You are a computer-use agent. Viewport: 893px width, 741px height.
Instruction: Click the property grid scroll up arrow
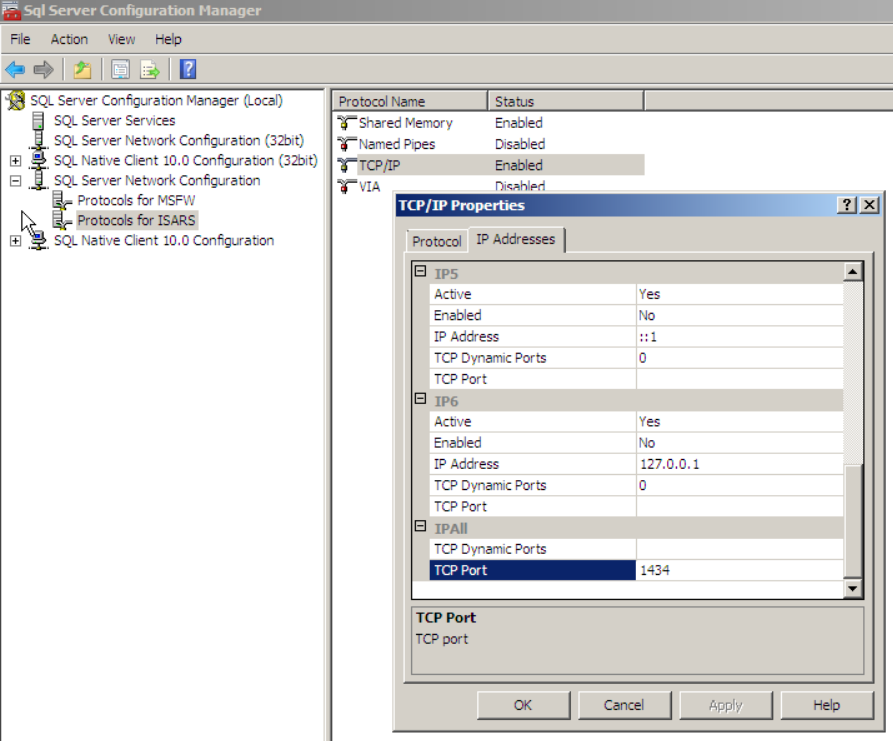853,272
